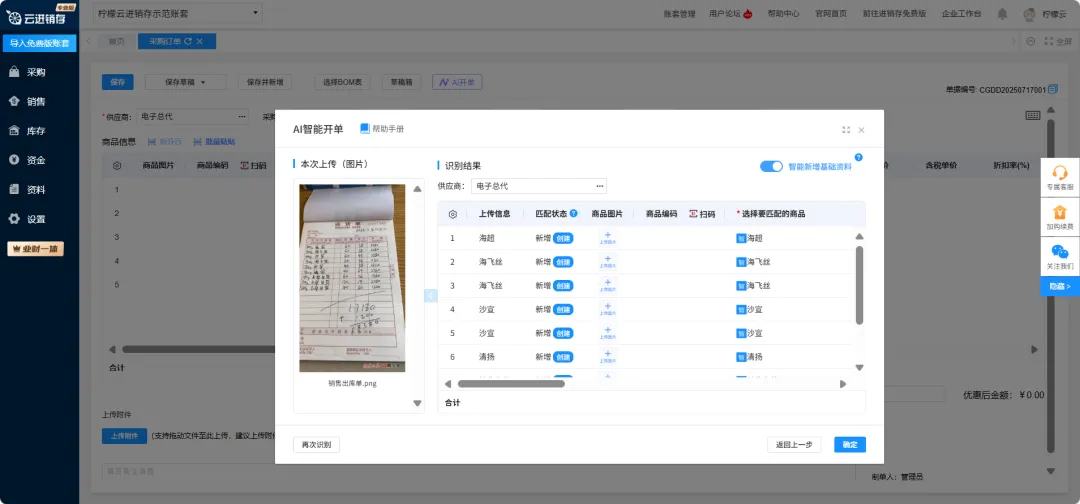The image size is (1080, 504).
Task: Click 创建 for row 6 清扬
Action: pos(563,357)
